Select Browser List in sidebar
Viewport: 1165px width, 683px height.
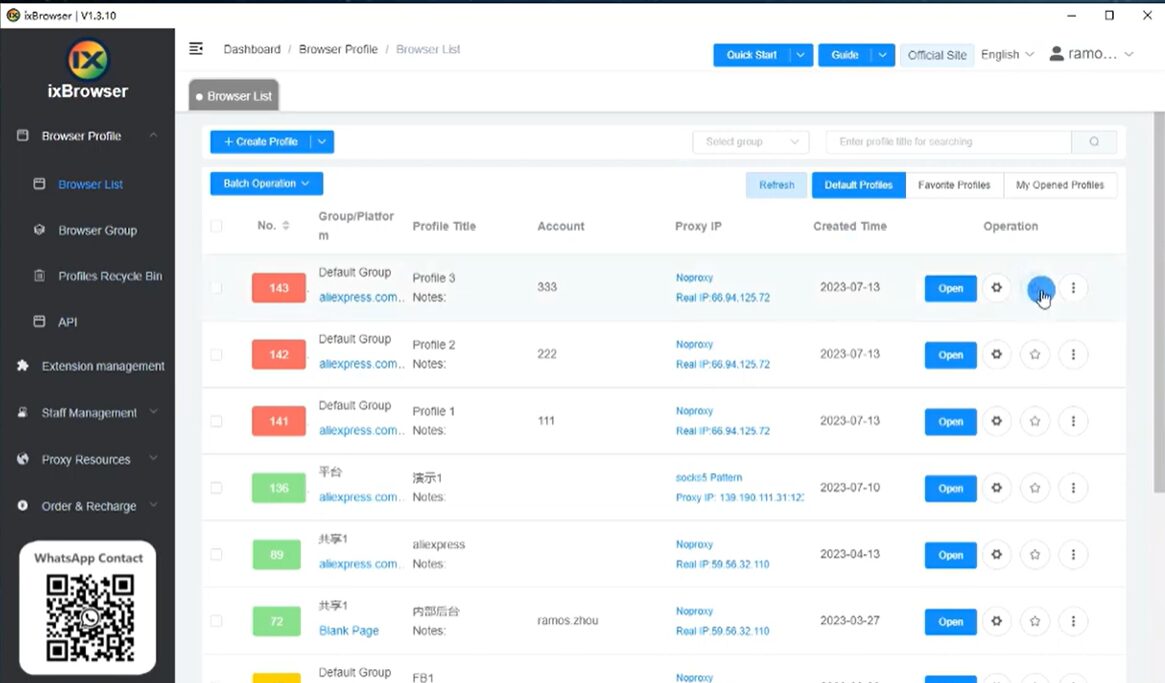pyautogui.click(x=91, y=184)
